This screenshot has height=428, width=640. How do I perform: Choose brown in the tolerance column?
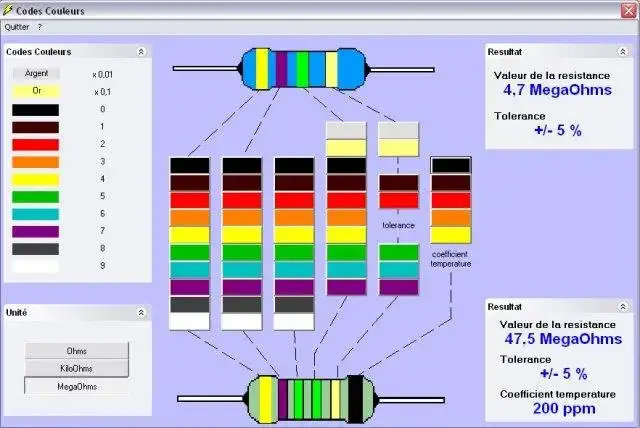(x=398, y=183)
